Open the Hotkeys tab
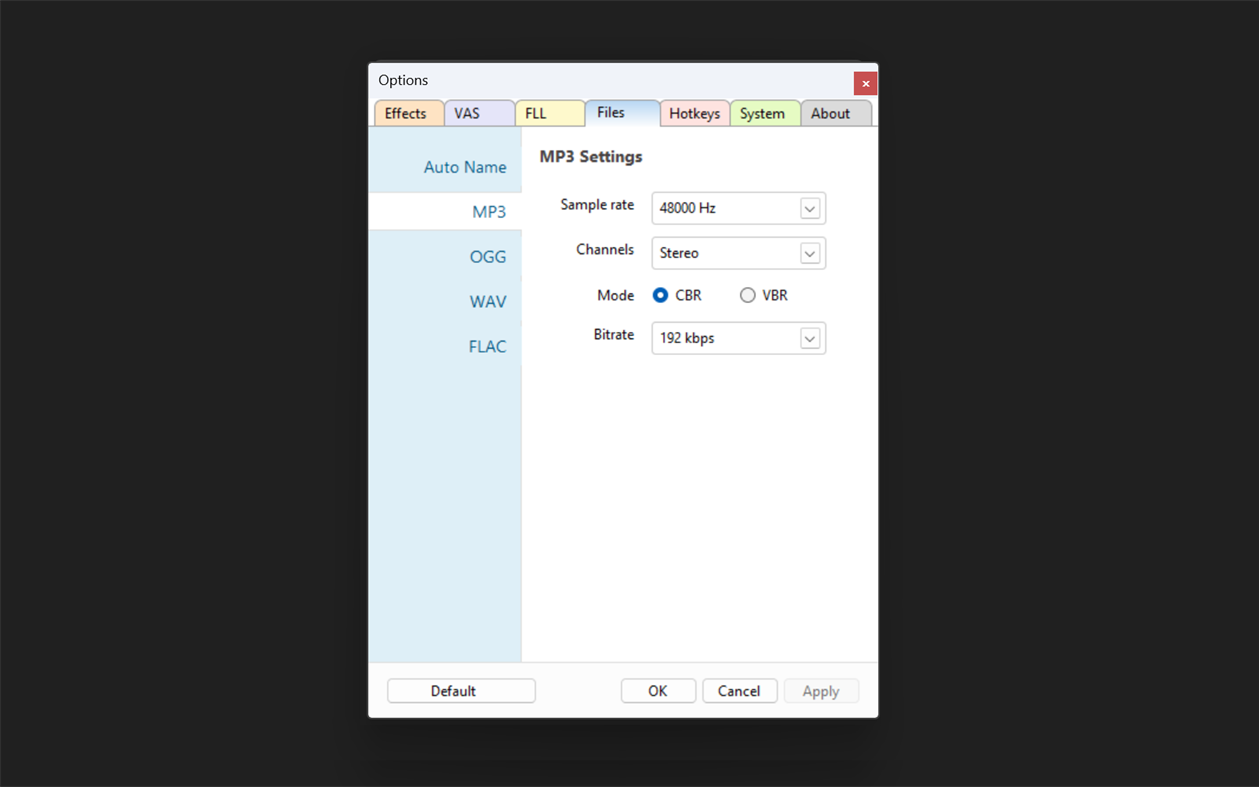1259x787 pixels. pos(694,113)
